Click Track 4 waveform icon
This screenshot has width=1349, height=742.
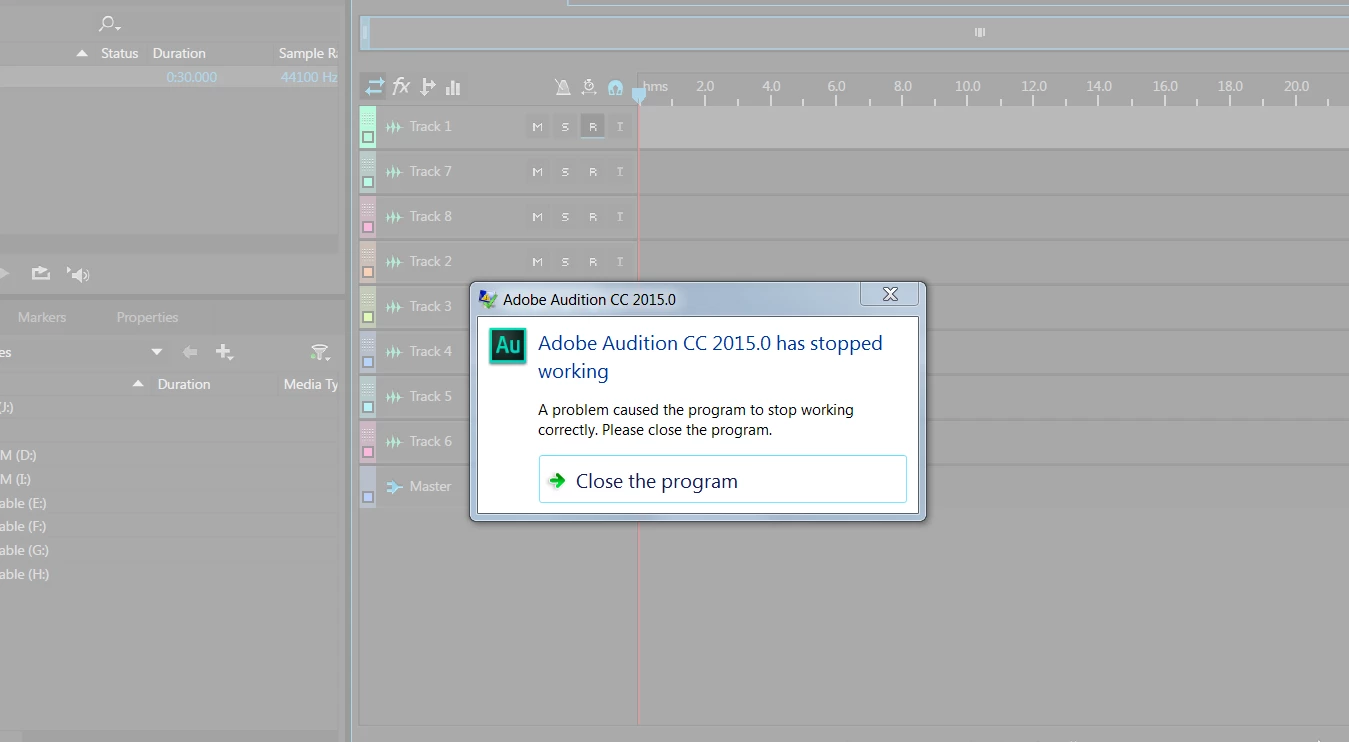coord(394,352)
